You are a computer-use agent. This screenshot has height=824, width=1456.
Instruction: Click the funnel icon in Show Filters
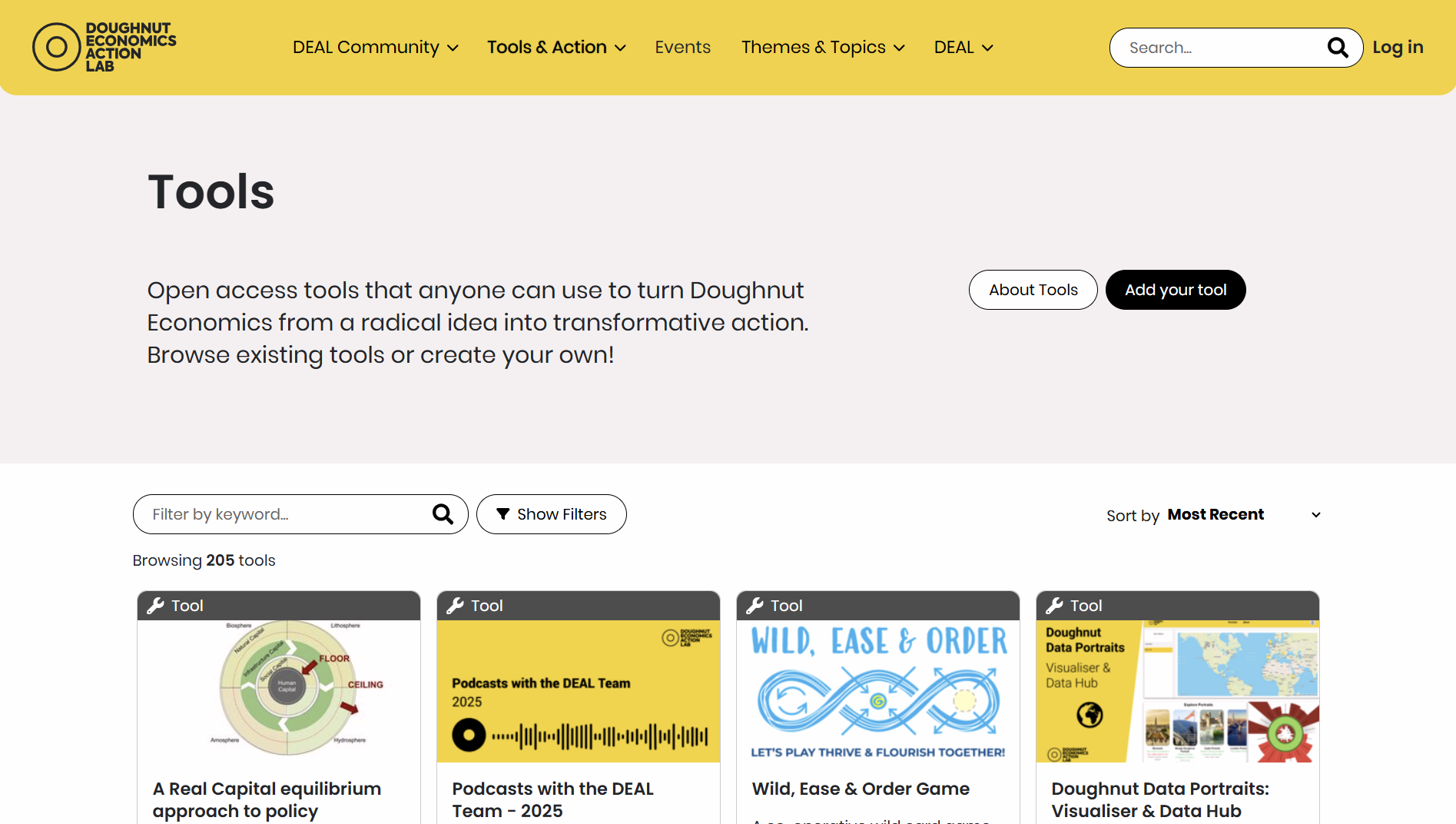coord(503,514)
